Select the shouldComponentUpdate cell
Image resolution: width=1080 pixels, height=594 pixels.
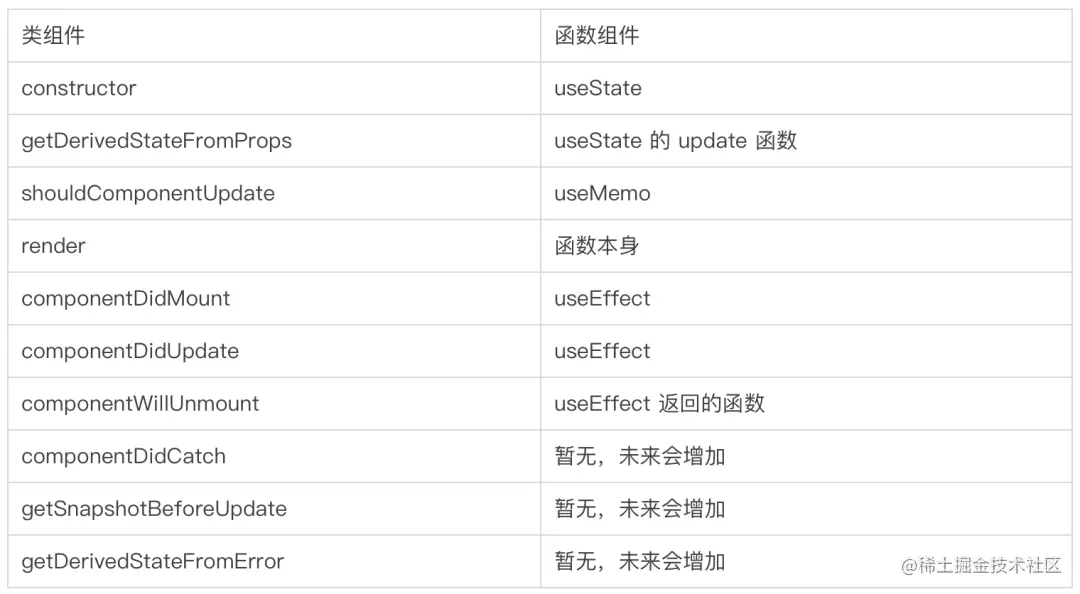coord(148,194)
